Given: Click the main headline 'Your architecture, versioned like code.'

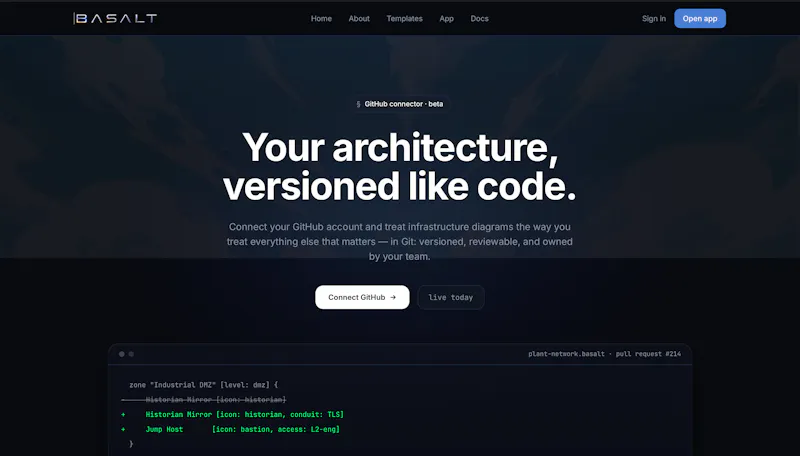Looking at the screenshot, I should pyautogui.click(x=400, y=166).
